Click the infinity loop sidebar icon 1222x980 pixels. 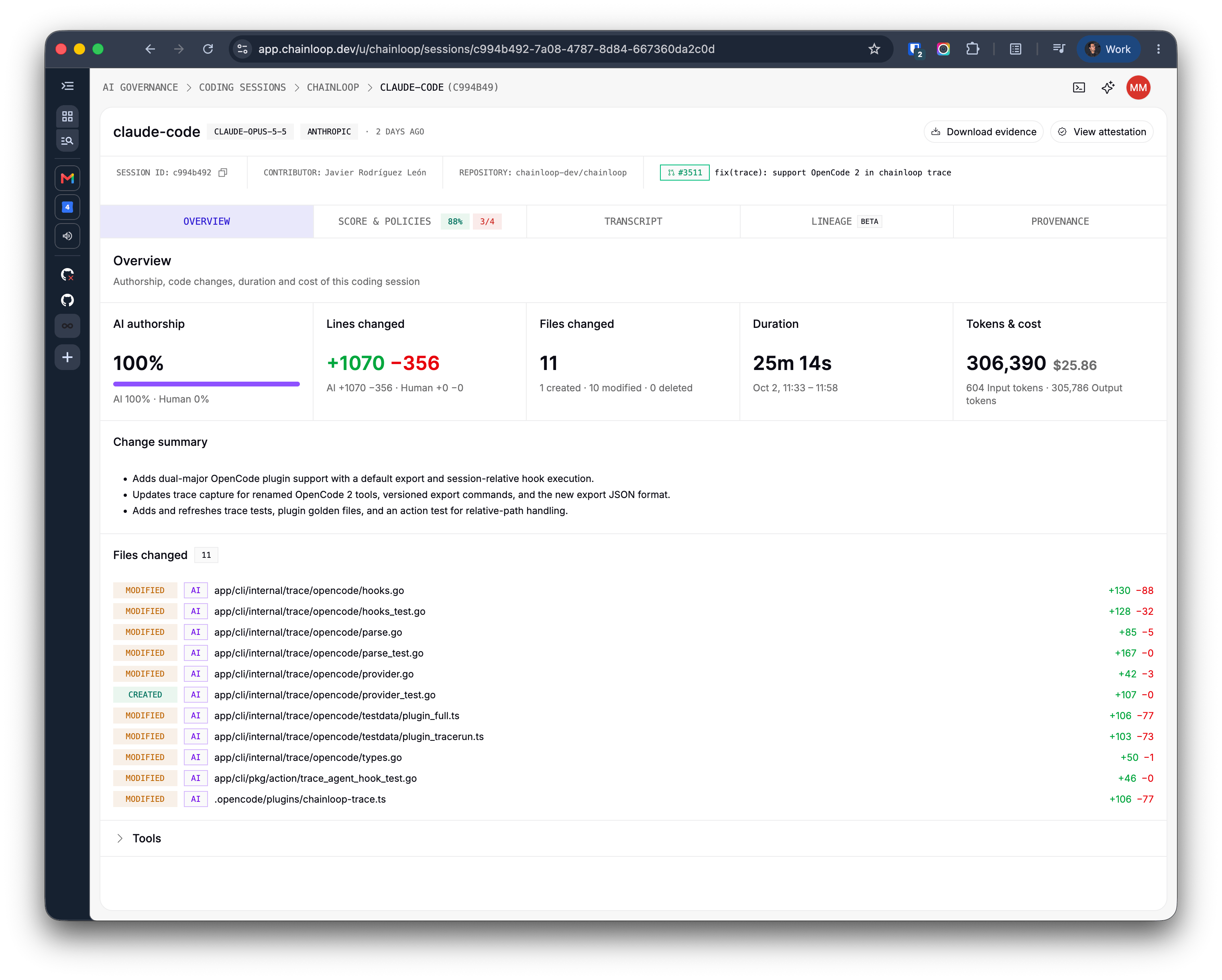pyautogui.click(x=67, y=326)
